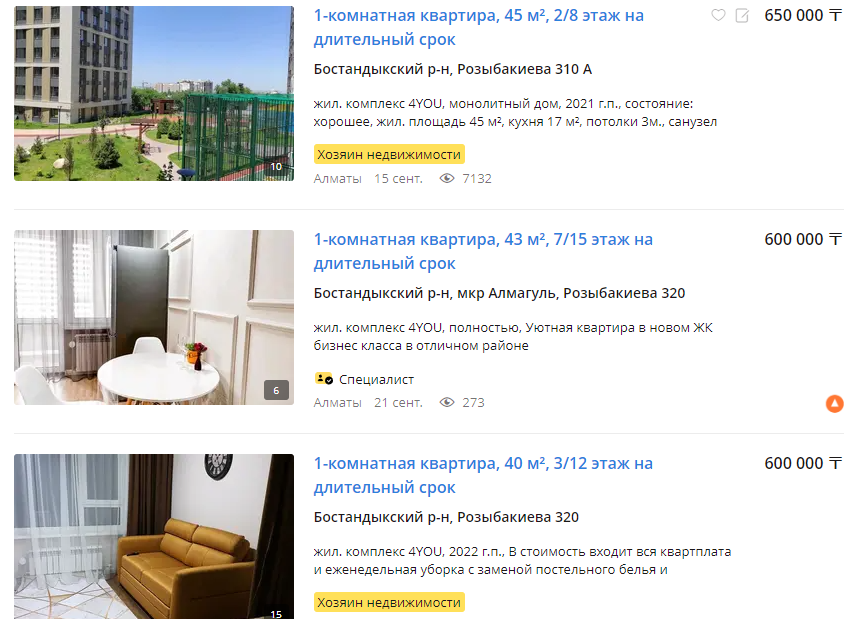View white round table photo thumbnail
The height and width of the screenshot is (619, 854).
154,317
